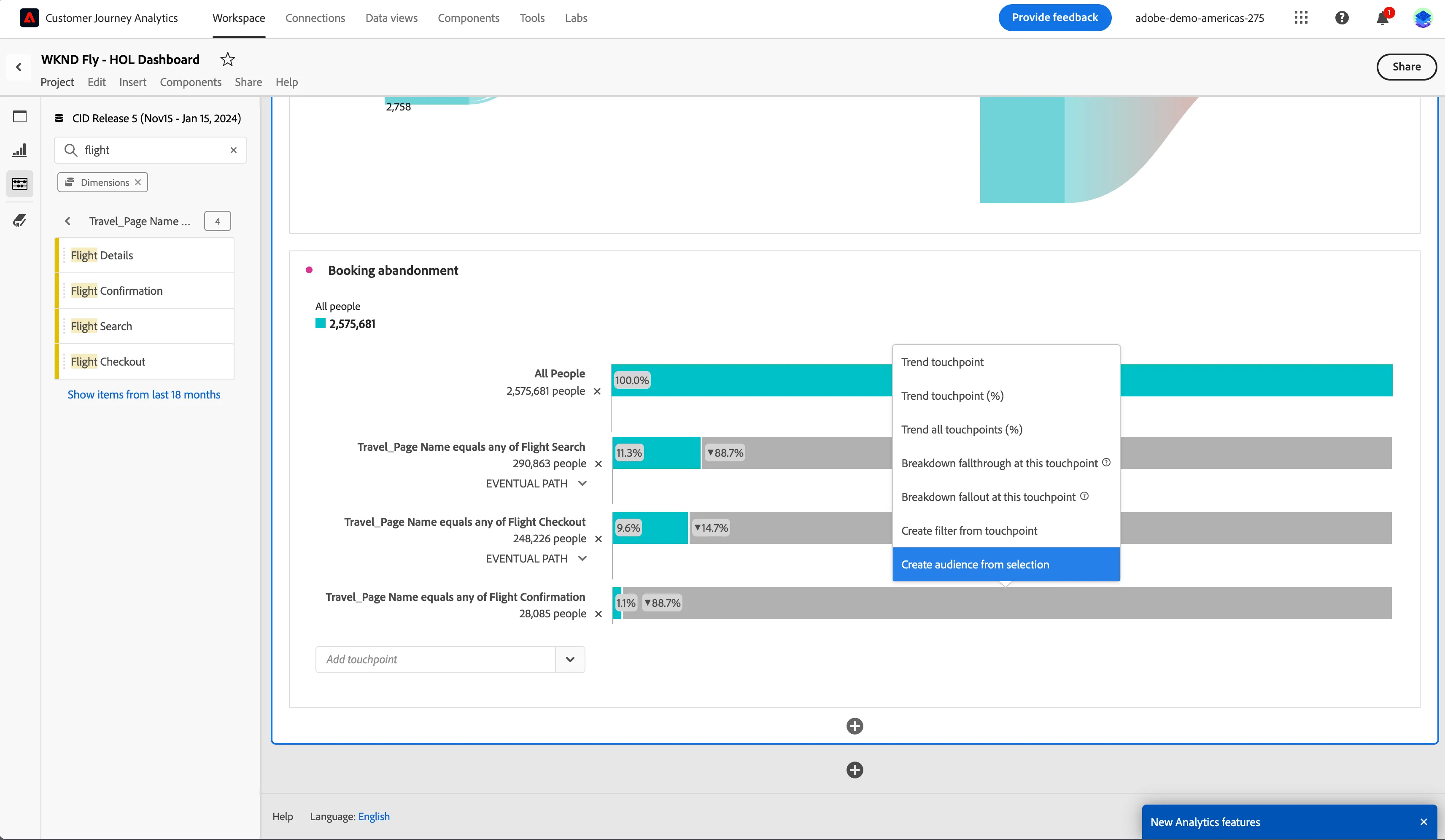The image size is (1445, 840).
Task: Click the Booking abandonment pink dot
Action: (x=309, y=270)
